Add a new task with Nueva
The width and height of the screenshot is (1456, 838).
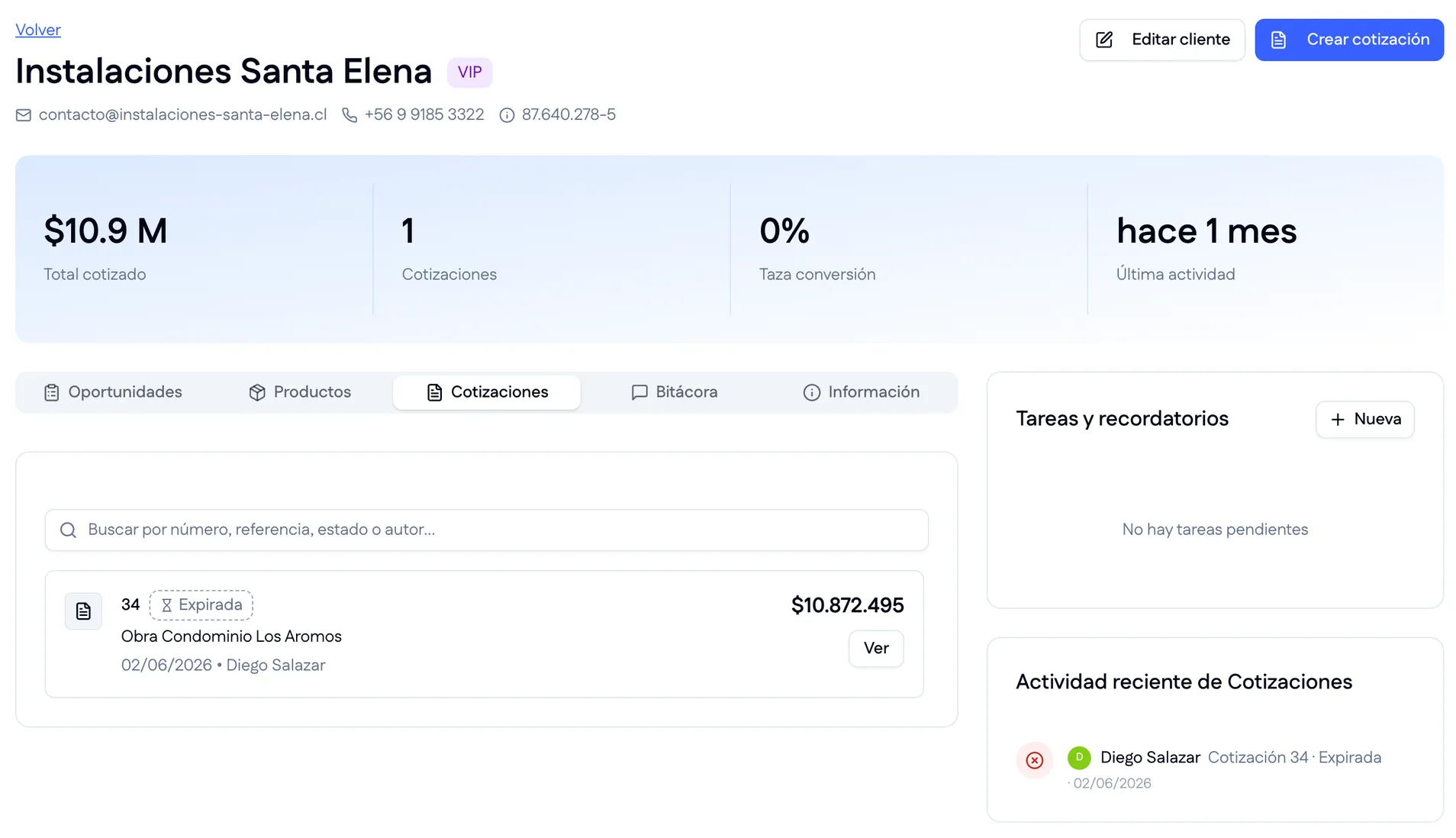point(1364,420)
